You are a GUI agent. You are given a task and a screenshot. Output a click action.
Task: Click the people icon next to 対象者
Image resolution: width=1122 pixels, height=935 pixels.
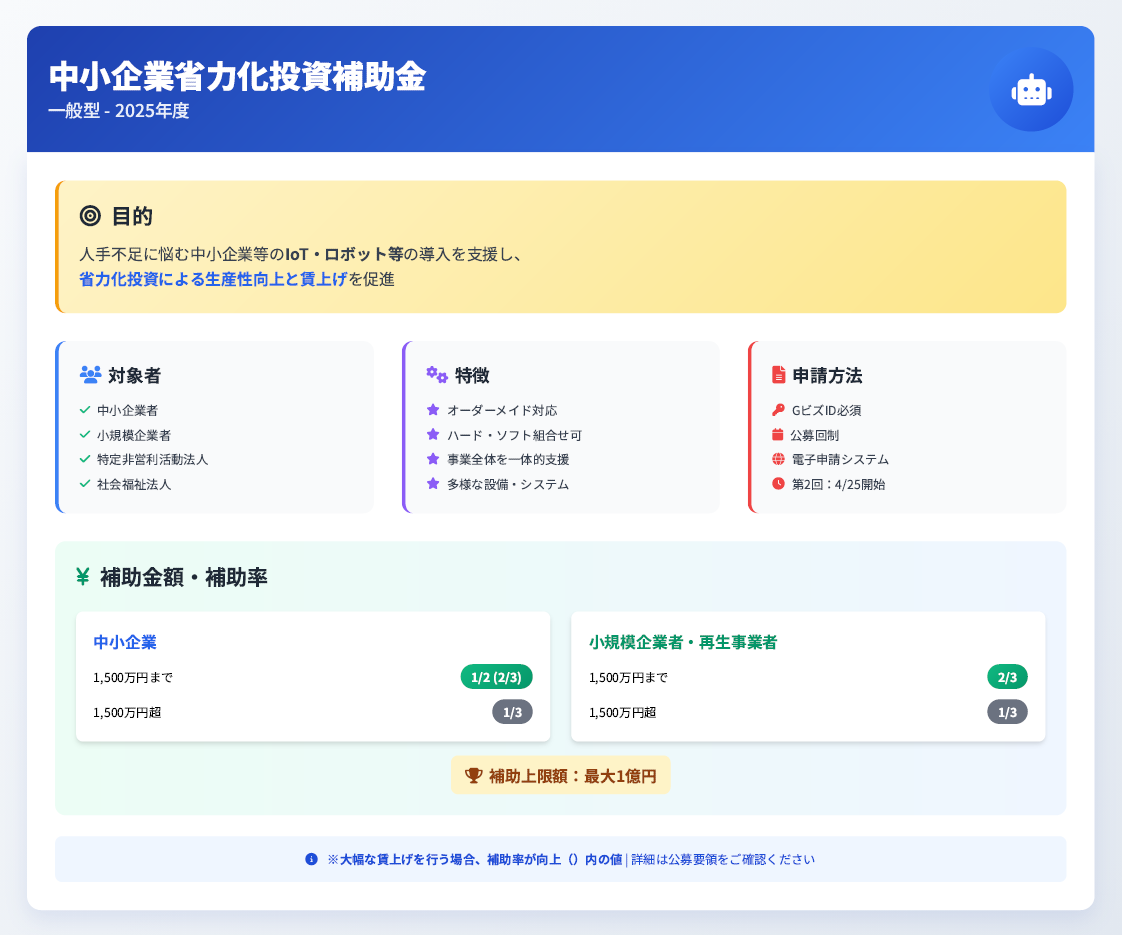tap(90, 375)
